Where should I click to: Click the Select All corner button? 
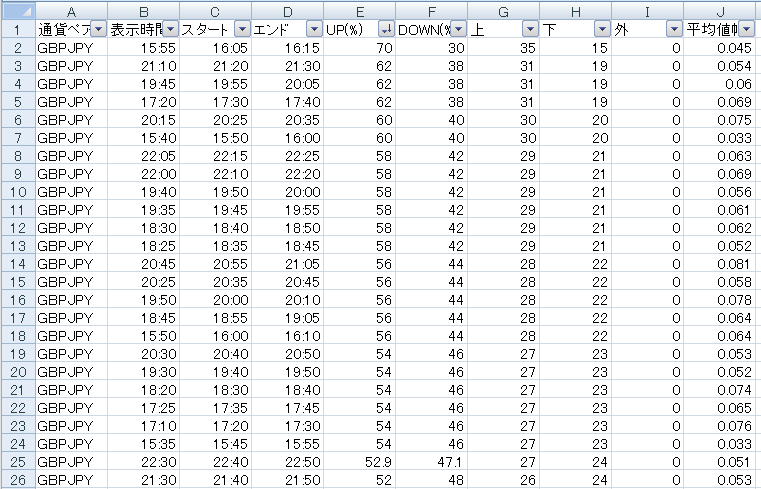(18, 10)
